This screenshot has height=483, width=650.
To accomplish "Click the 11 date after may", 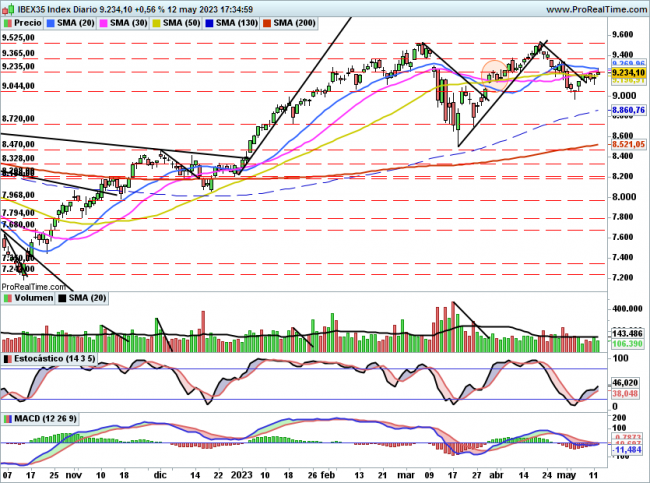I will 593,475.
